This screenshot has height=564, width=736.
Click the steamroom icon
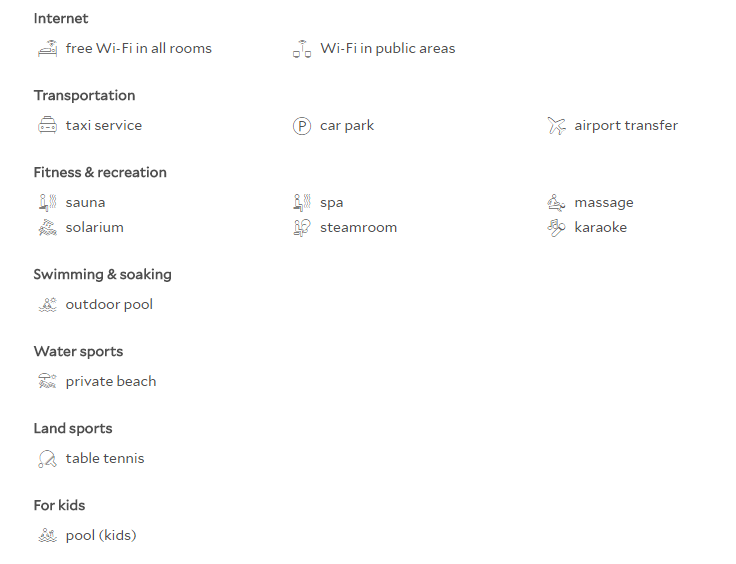tap(302, 228)
